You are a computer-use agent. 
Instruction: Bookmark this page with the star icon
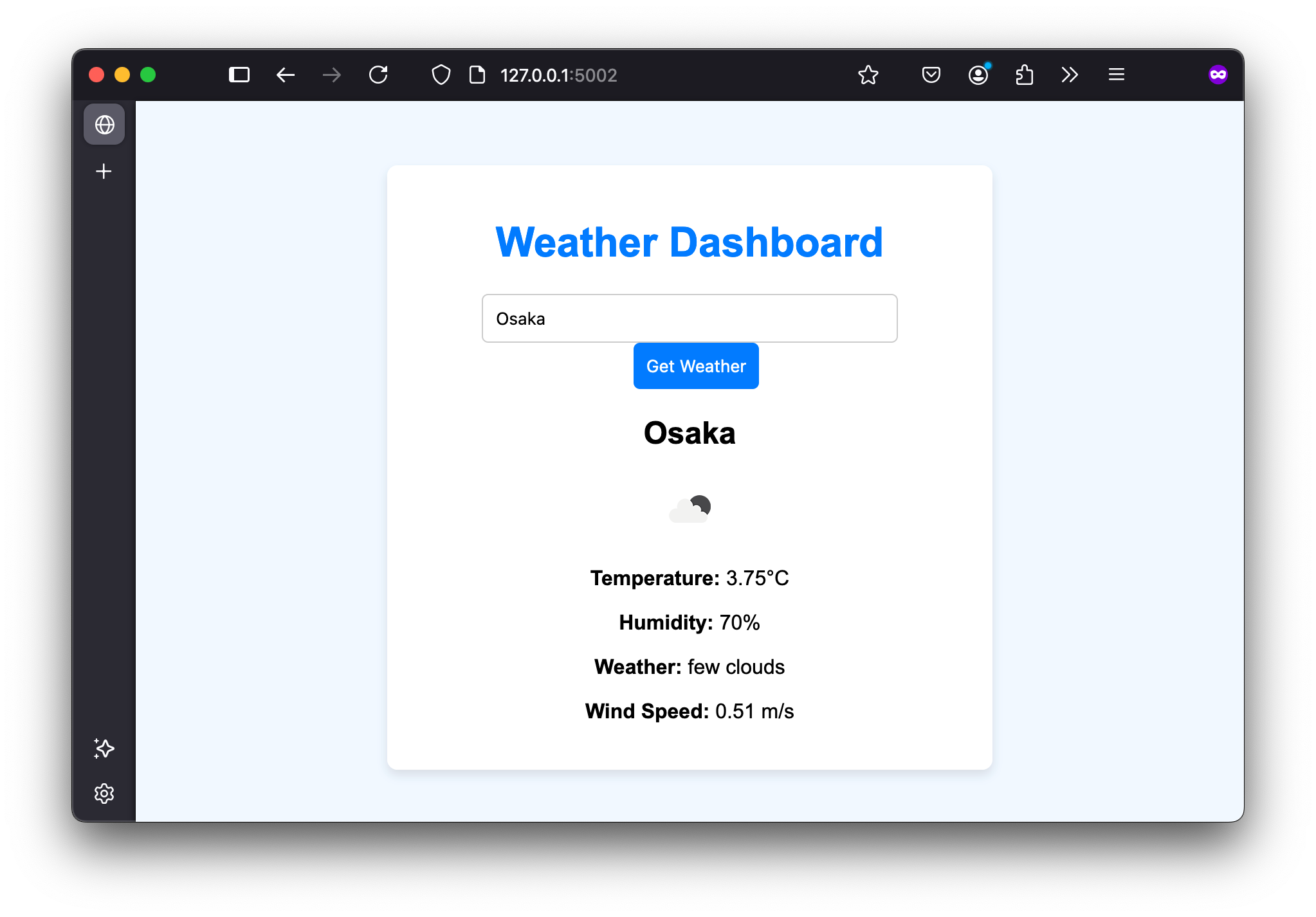click(868, 75)
